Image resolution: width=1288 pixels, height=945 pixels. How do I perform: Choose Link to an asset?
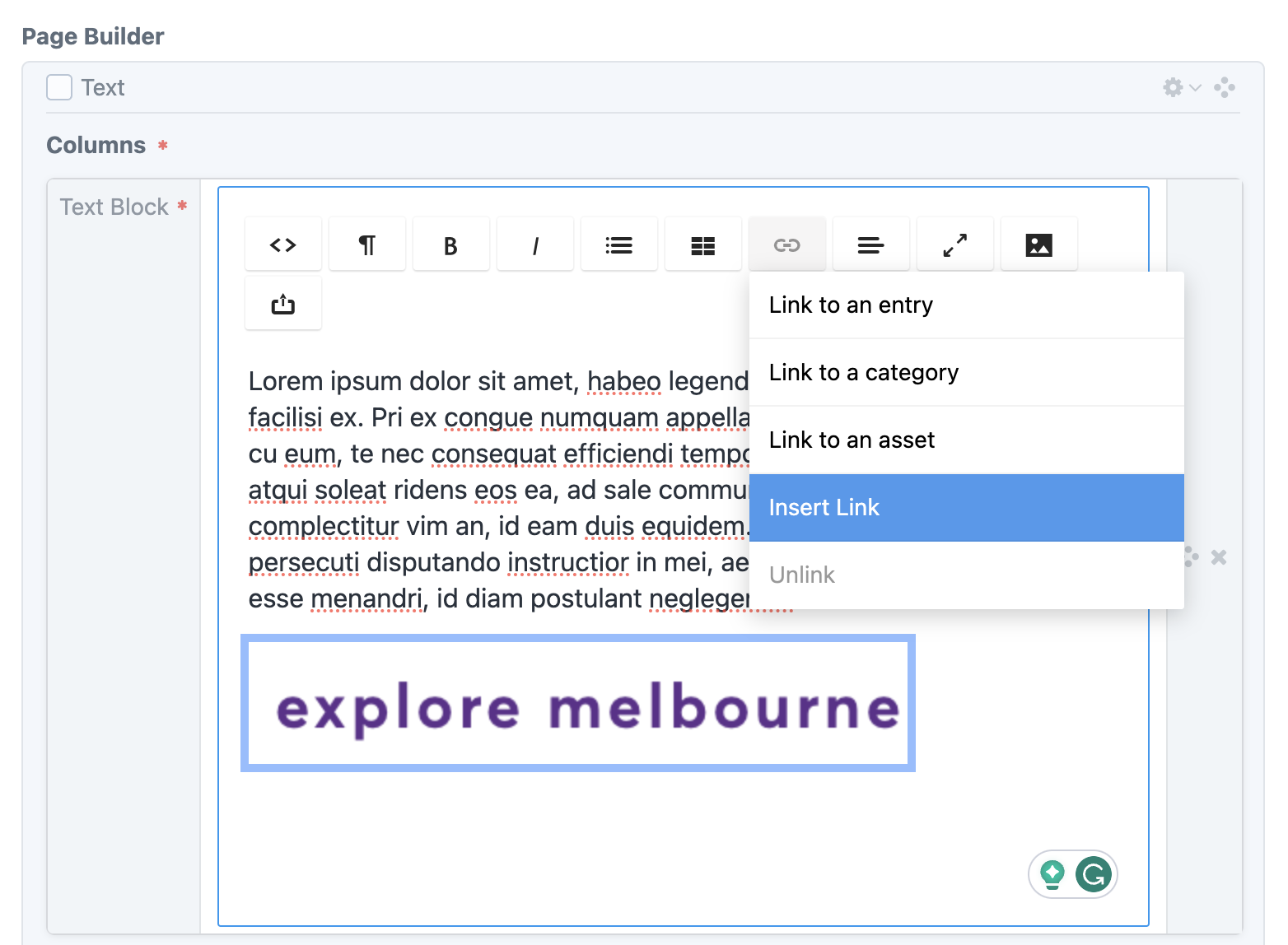(967, 440)
